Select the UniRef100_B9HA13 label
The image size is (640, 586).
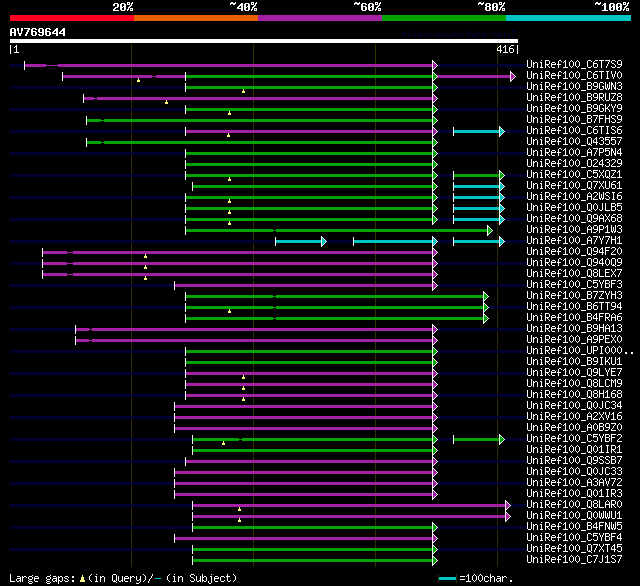[x=574, y=329]
